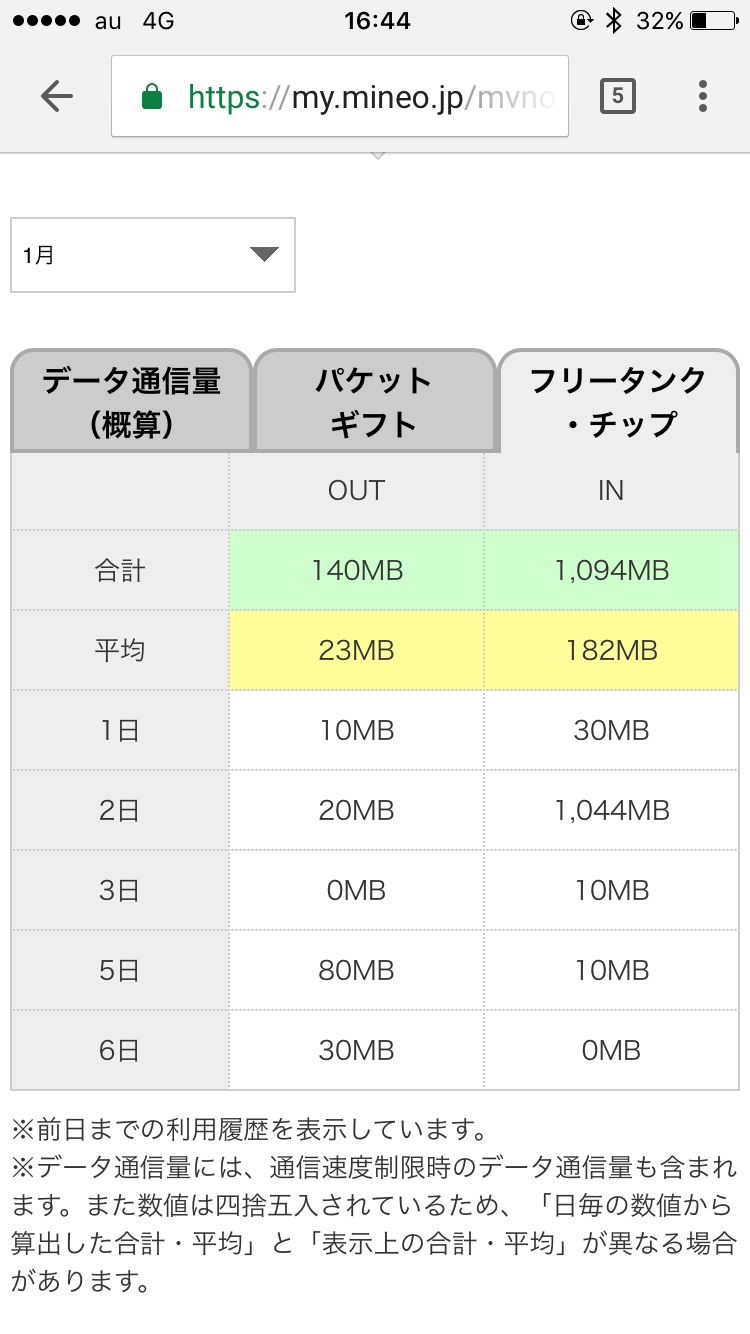Click the dropdown arrow on month selector
The height and width of the screenshot is (1334, 750).
pos(264,255)
